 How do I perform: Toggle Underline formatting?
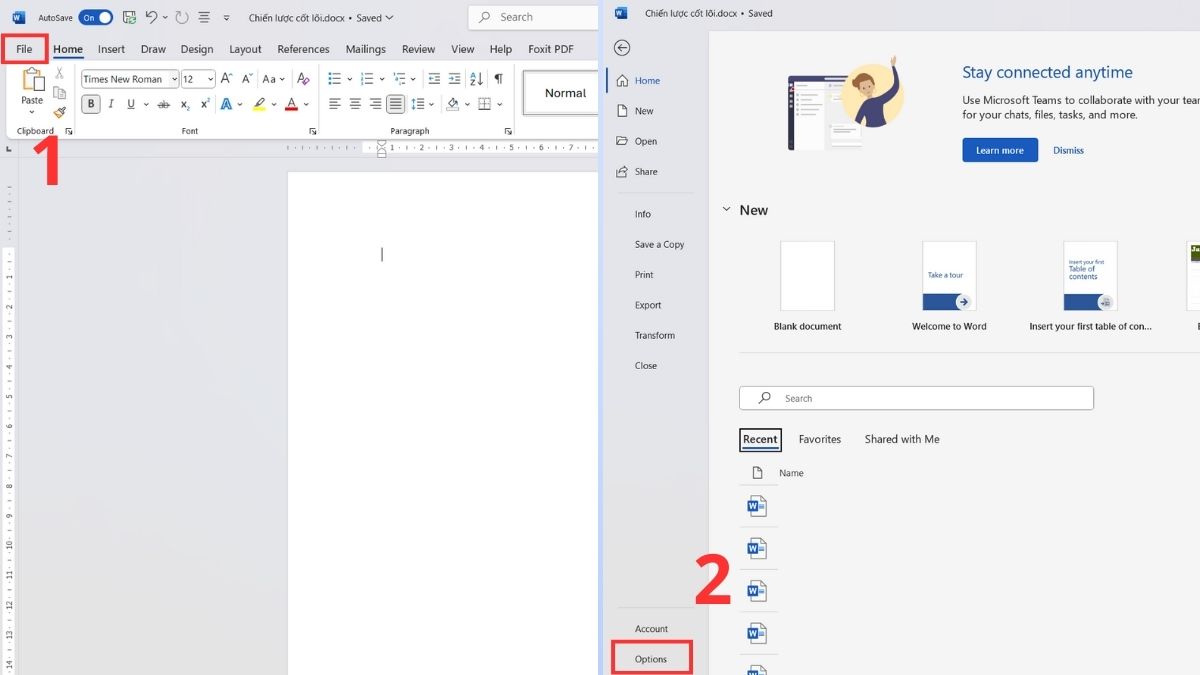pyautogui.click(x=131, y=104)
